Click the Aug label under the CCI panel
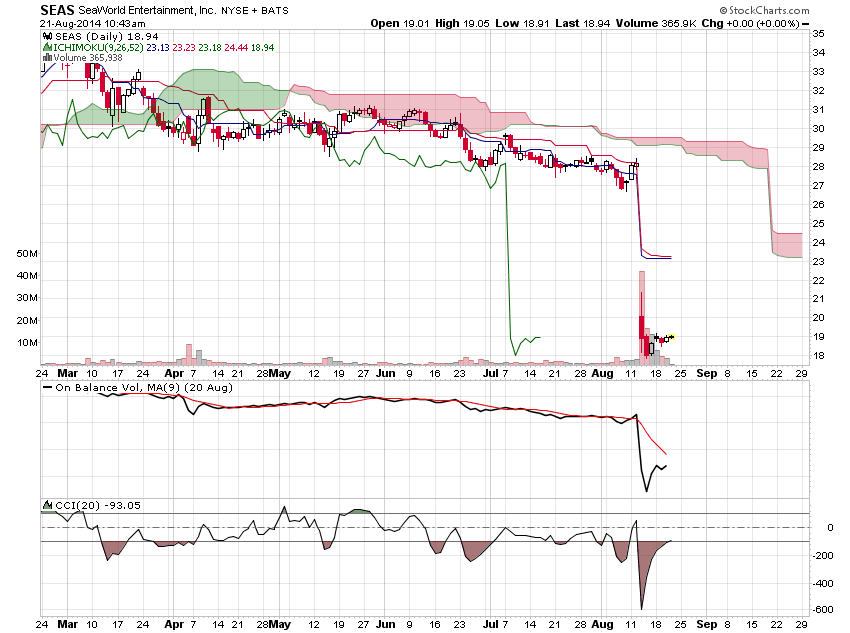Screen dimensions: 850x633 pos(602,624)
